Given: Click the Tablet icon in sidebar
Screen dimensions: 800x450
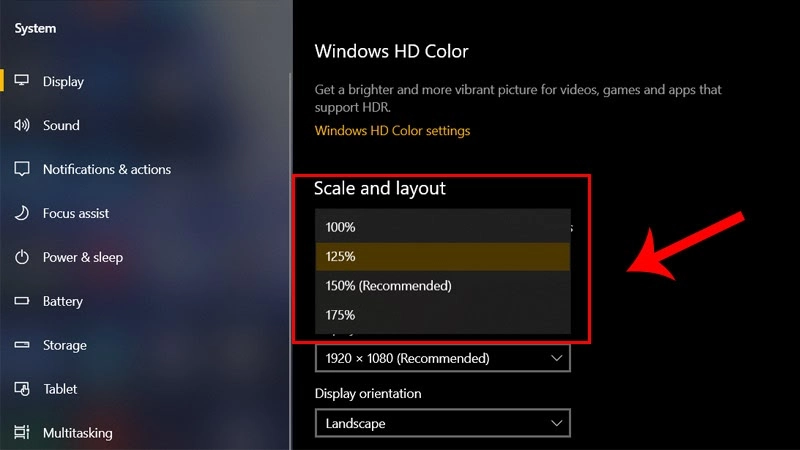Looking at the screenshot, I should coord(21,389).
